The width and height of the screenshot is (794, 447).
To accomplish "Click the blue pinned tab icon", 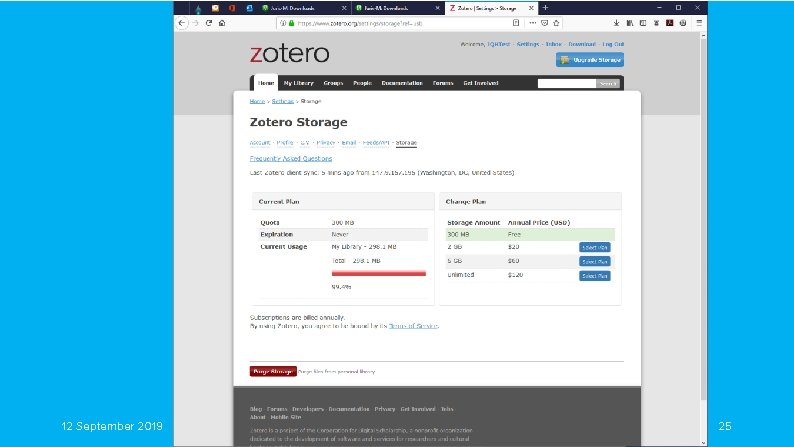I will pos(249,8).
